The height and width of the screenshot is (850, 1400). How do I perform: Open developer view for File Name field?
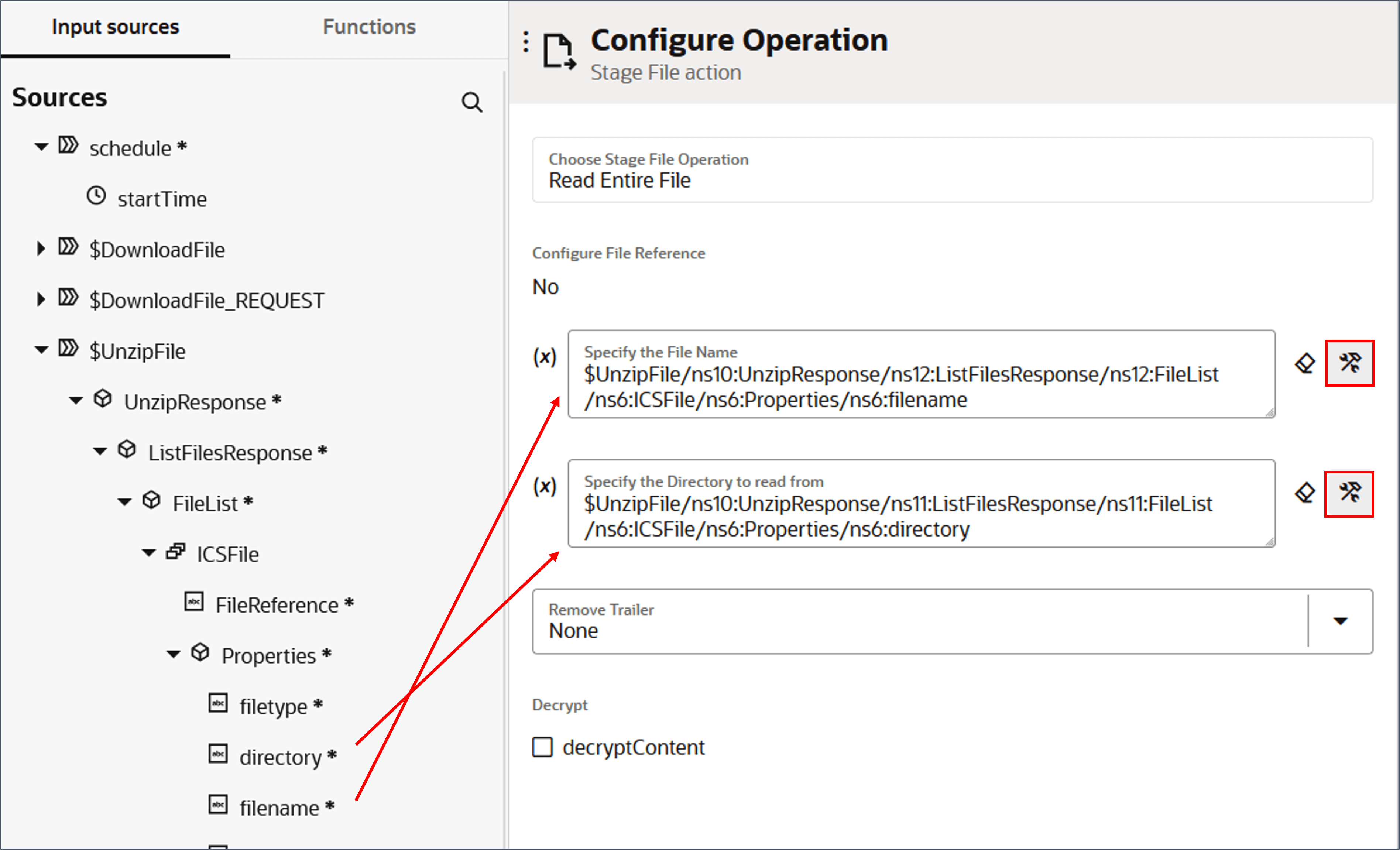1349,363
